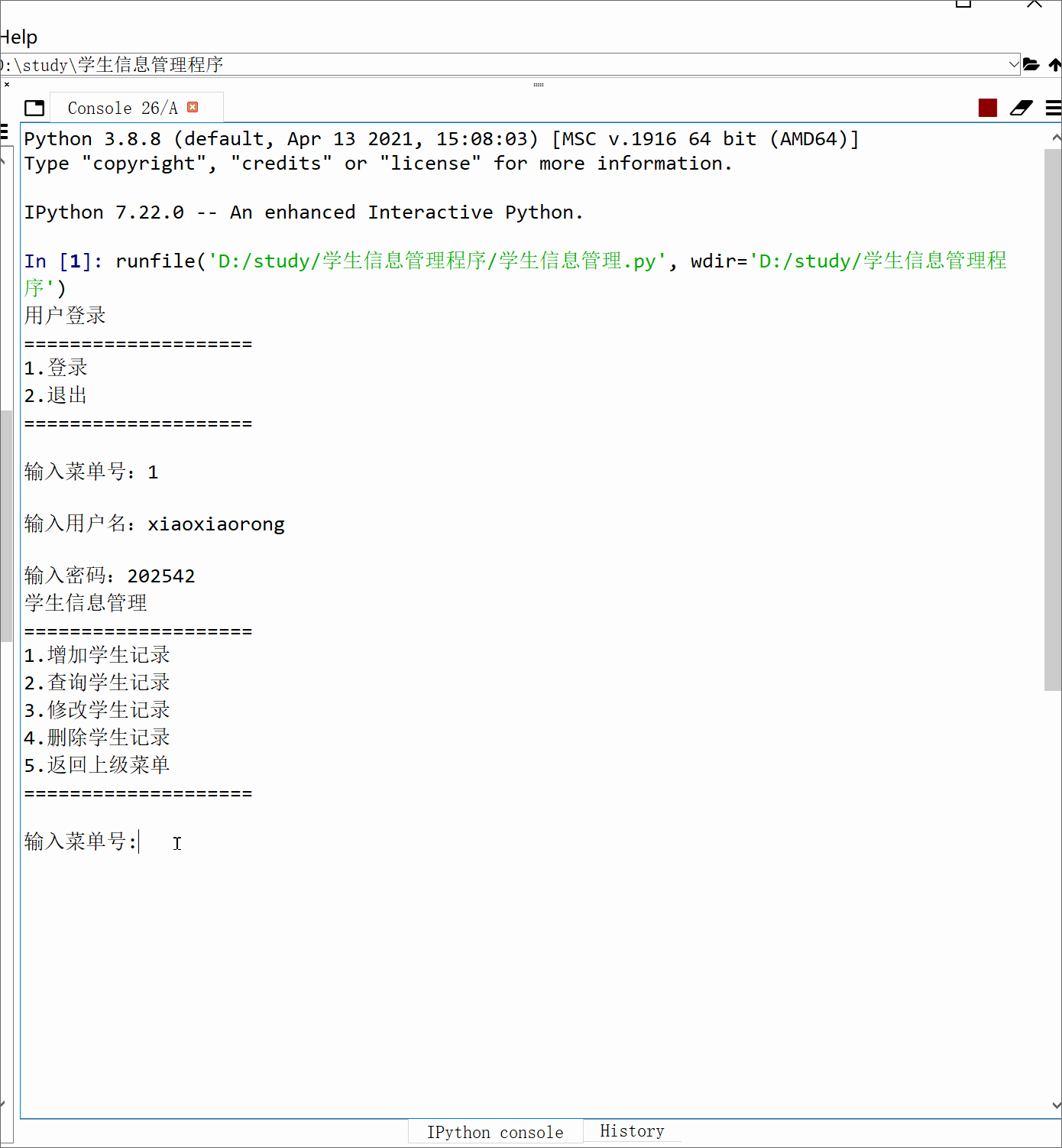Click the small close icon on Console 26/A tab
The image size is (1062, 1148).
[193, 107]
